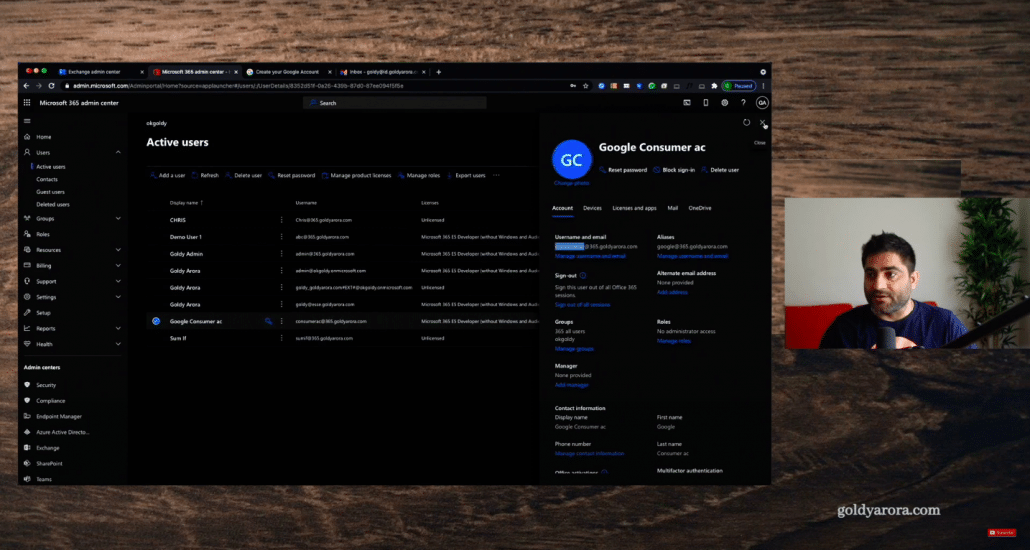
Task: Click Sign out of all sessions link
Action: [582, 305]
